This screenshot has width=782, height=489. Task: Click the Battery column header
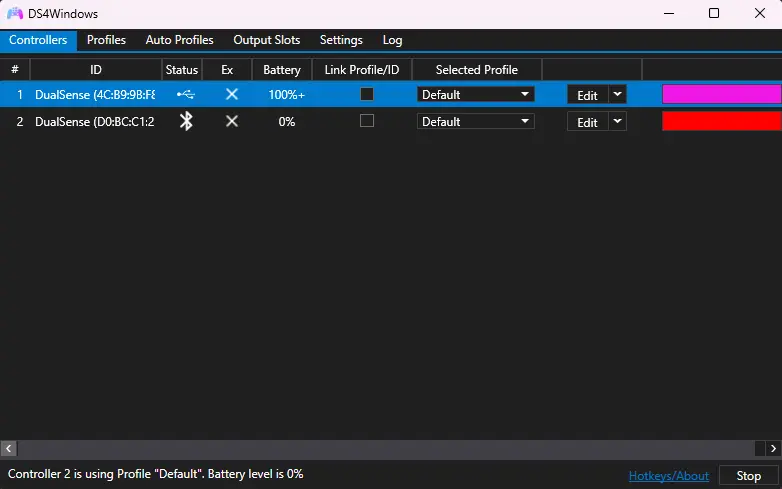click(282, 69)
